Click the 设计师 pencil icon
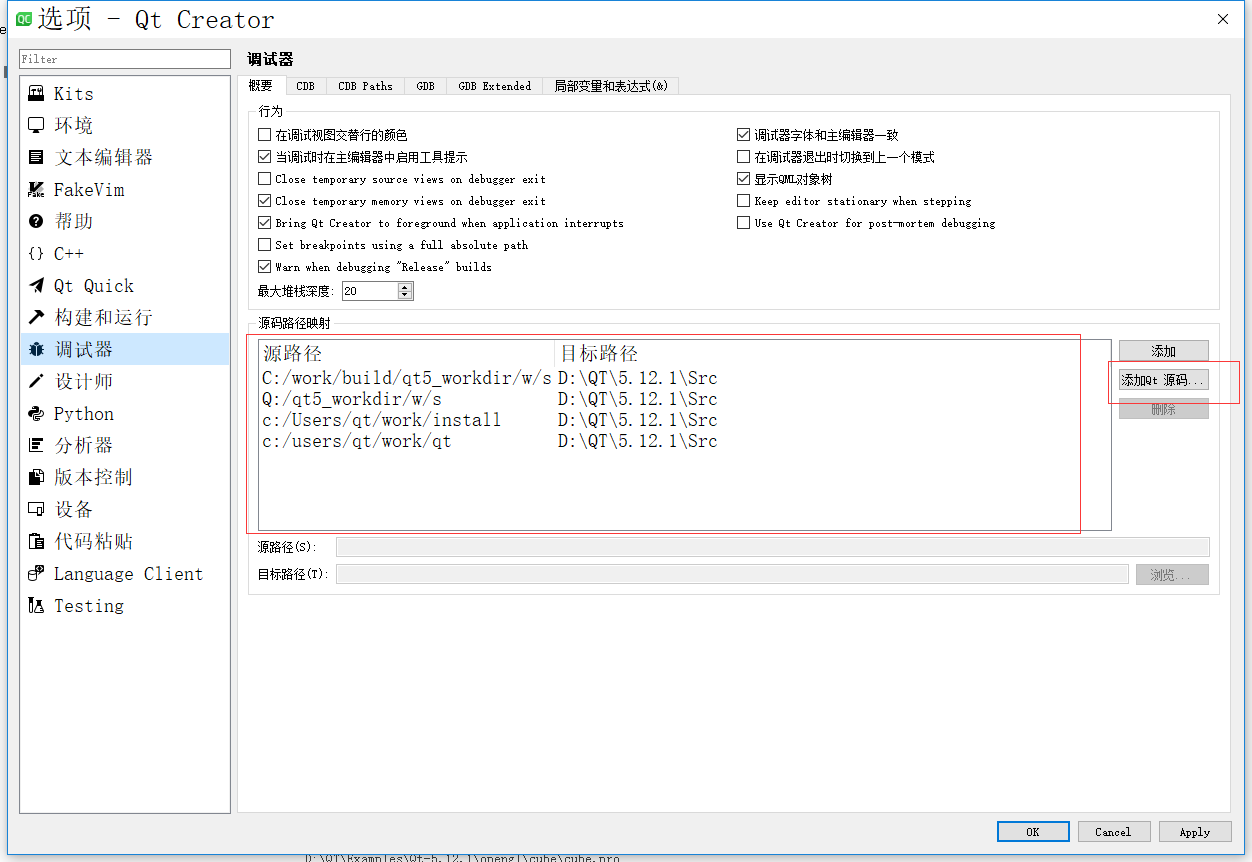The width and height of the screenshot is (1252, 862). coord(36,381)
